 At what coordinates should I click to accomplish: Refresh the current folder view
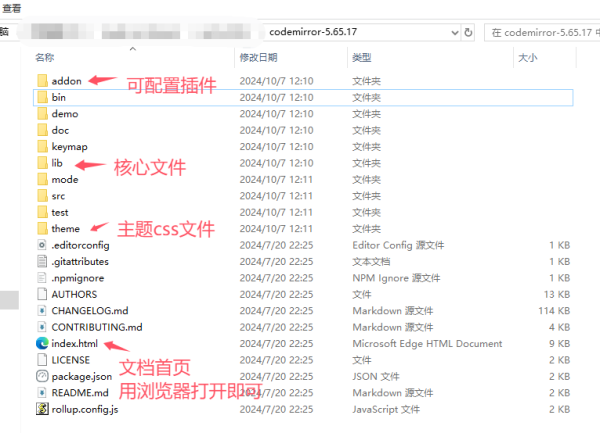click(468, 33)
